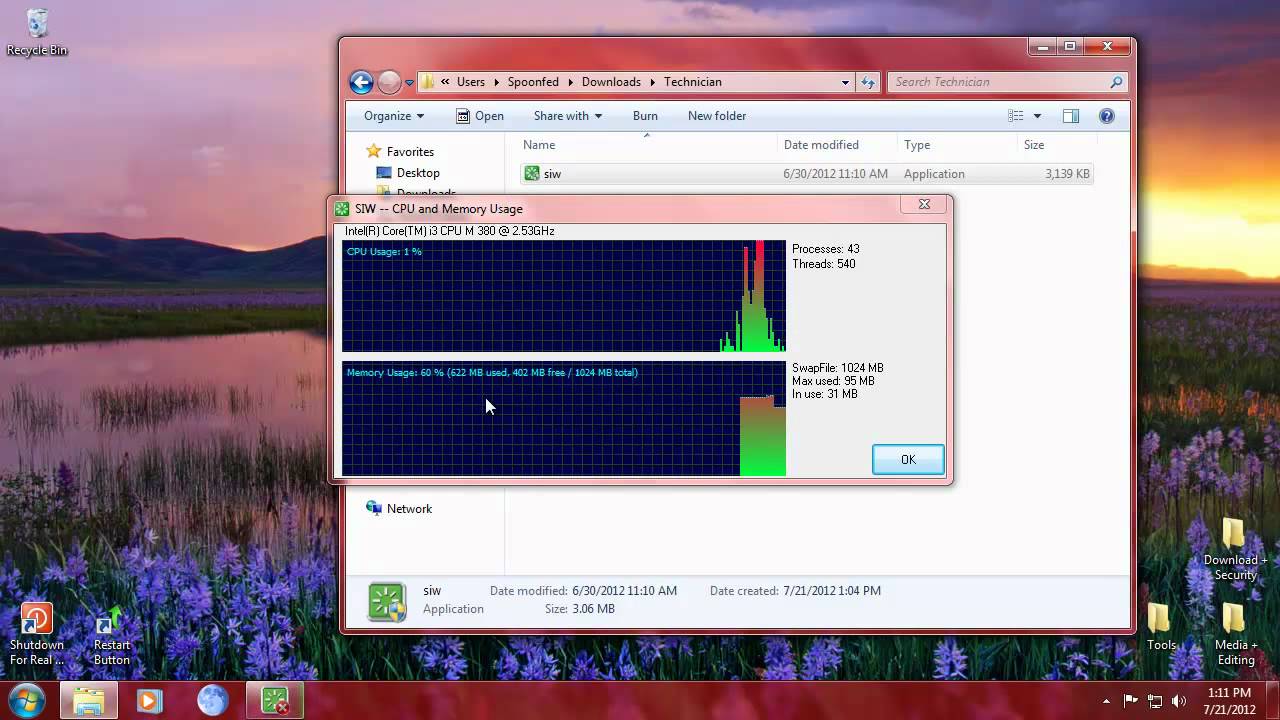Select Downloads in the address breadcrumb
This screenshot has width=1280, height=720.
point(611,82)
